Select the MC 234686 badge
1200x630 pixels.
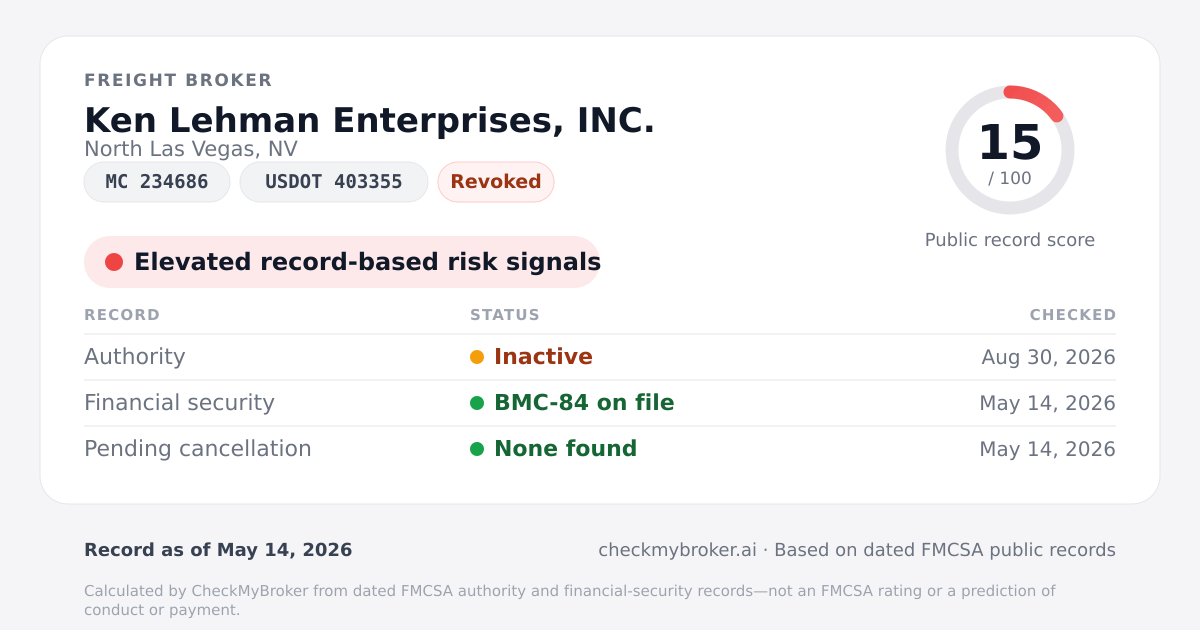pyautogui.click(x=157, y=182)
